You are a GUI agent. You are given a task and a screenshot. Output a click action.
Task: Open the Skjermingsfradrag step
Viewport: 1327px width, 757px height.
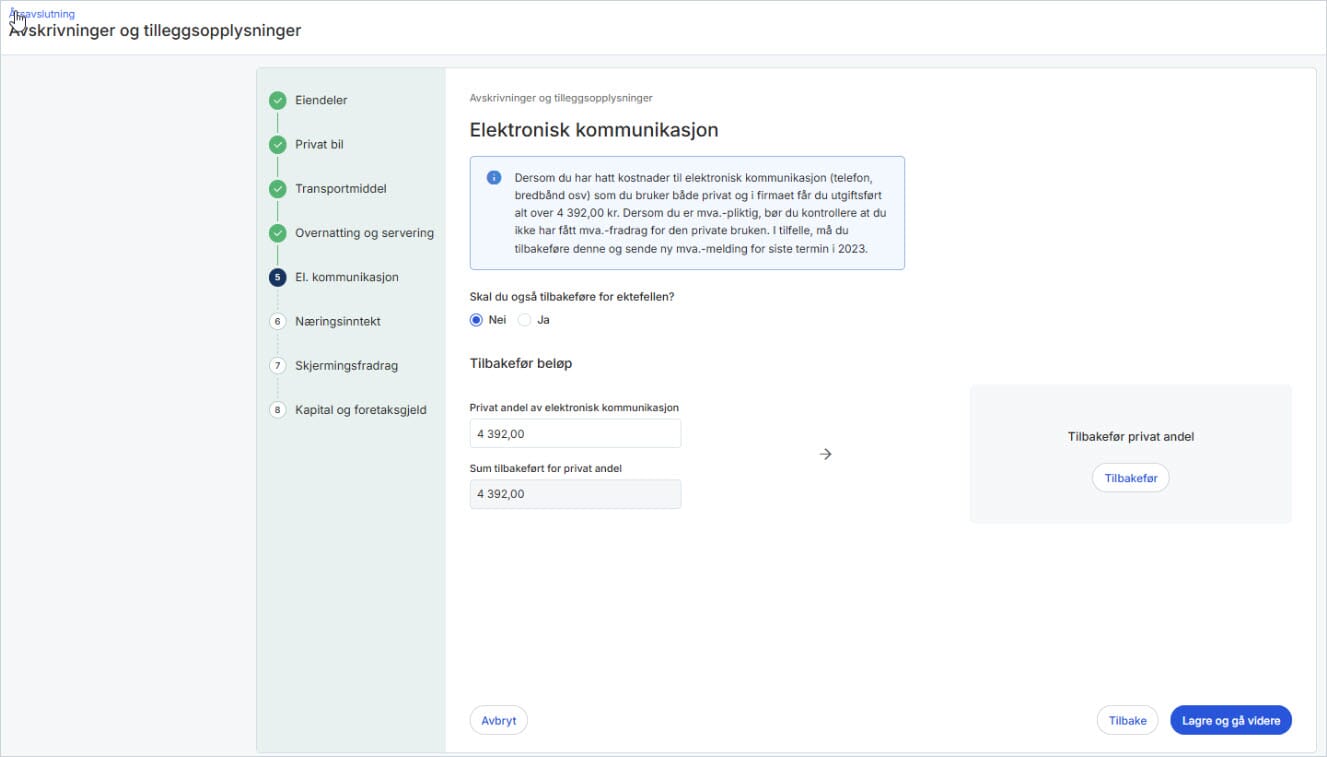[346, 365]
